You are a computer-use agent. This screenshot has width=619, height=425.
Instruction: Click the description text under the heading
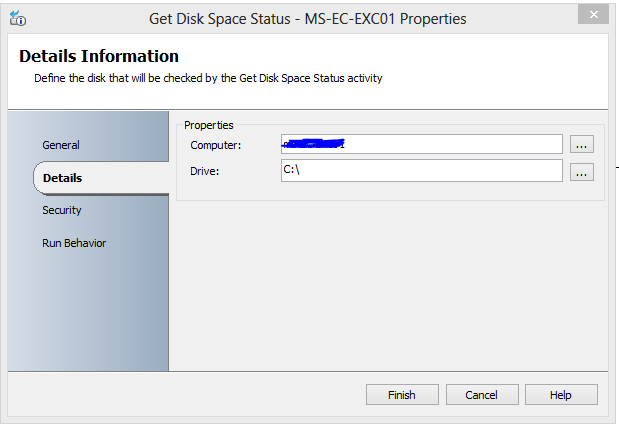coord(208,77)
